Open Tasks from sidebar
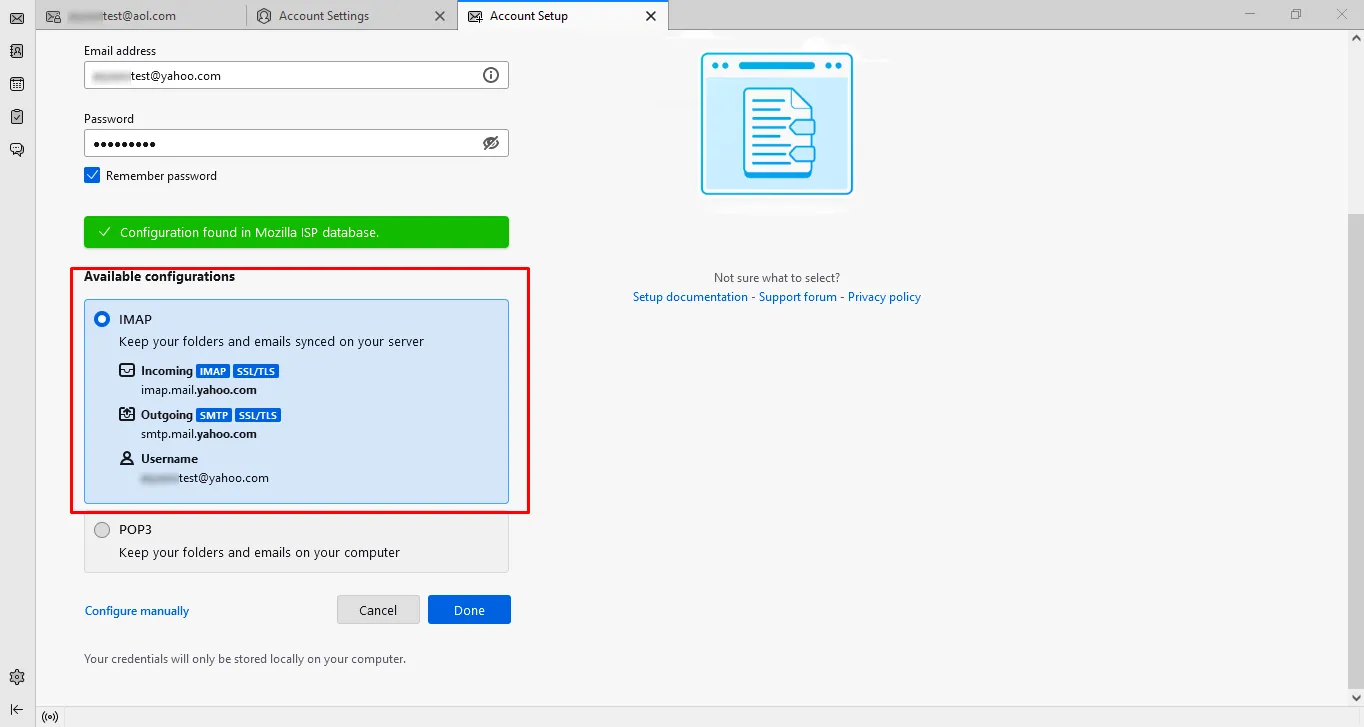This screenshot has width=1364, height=727. point(17,117)
